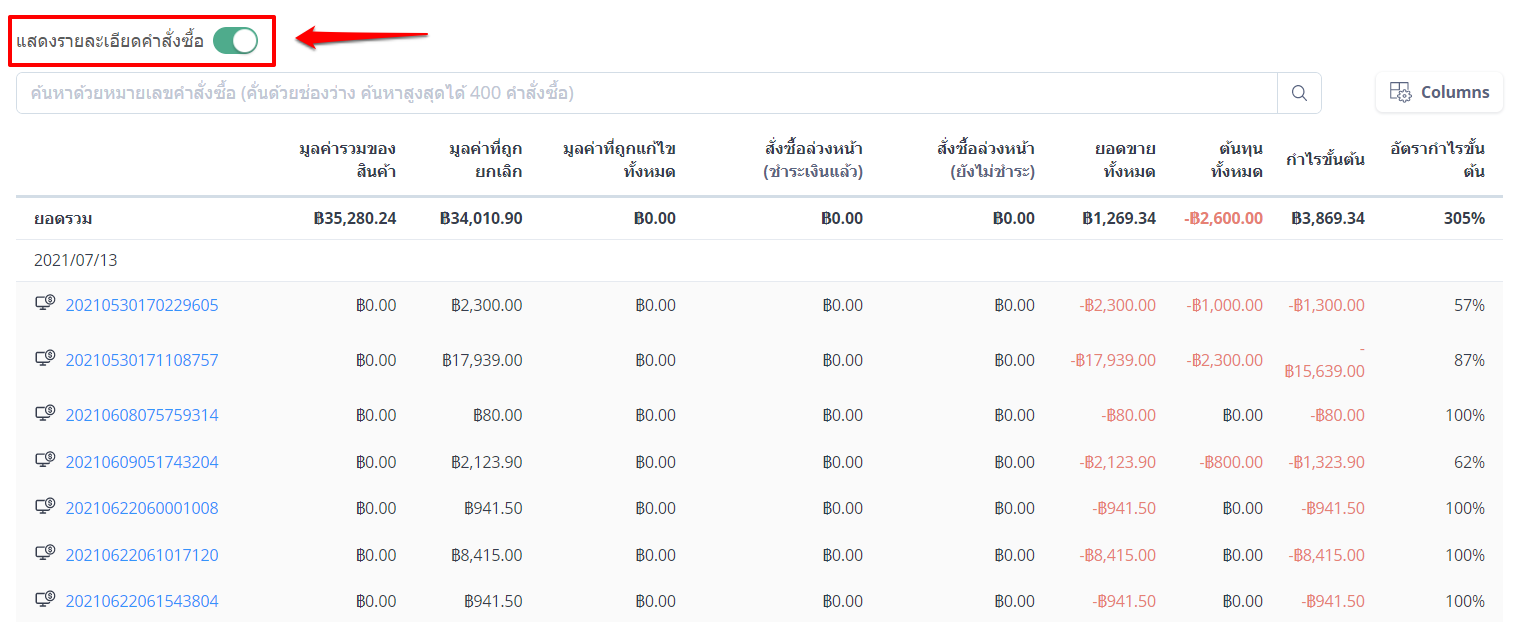The width and height of the screenshot is (1517, 622).
Task: Click POS icon beside order 20210622061543804
Action: coord(45,600)
